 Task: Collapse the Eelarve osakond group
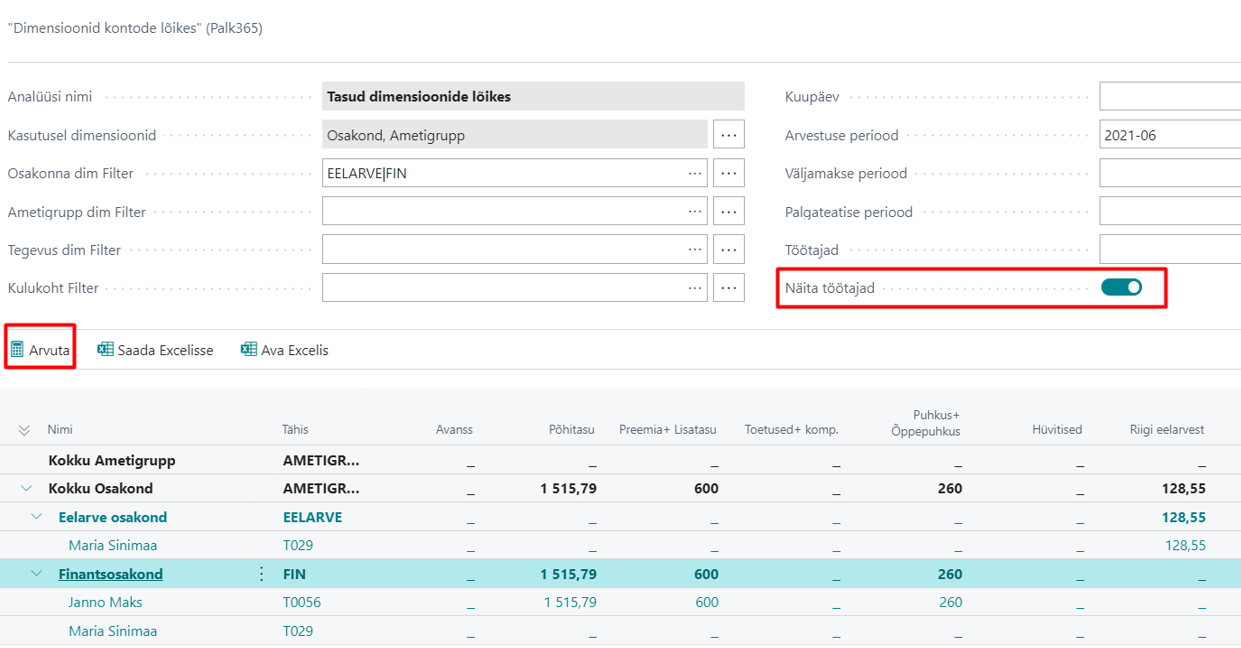click(37, 517)
